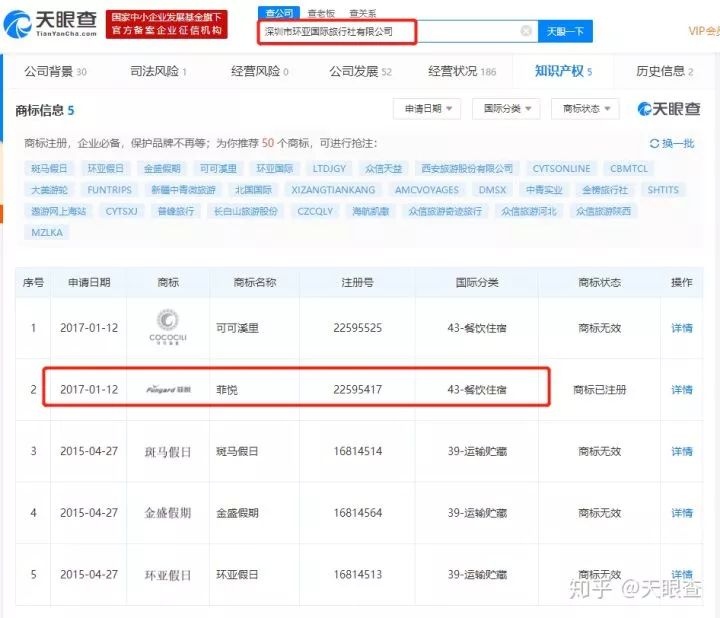Viewport: 720px width, 618px height.
Task: Open 详情 for 斑马假日 trademark
Action: pos(682,451)
